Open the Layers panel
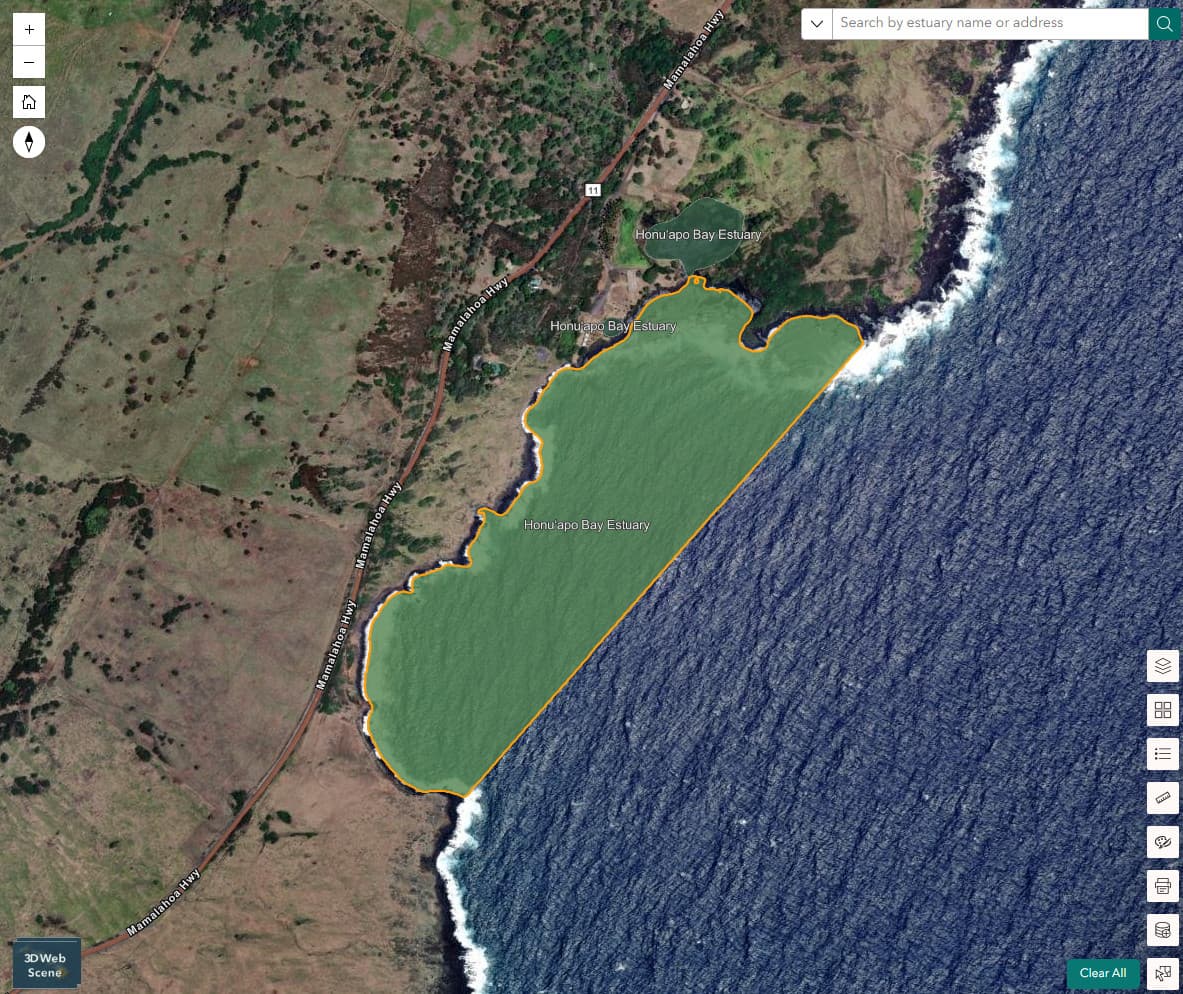The height and width of the screenshot is (994, 1183). click(x=1162, y=665)
